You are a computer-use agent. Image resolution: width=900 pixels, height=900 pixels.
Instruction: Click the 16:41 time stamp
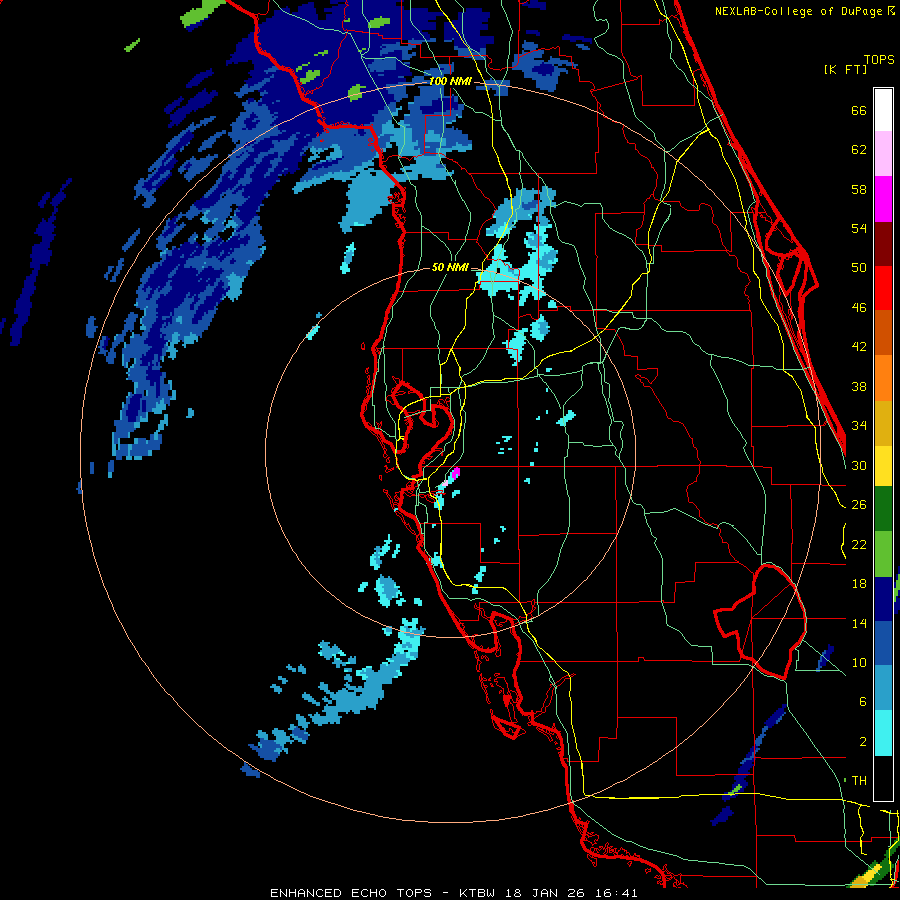(616, 893)
